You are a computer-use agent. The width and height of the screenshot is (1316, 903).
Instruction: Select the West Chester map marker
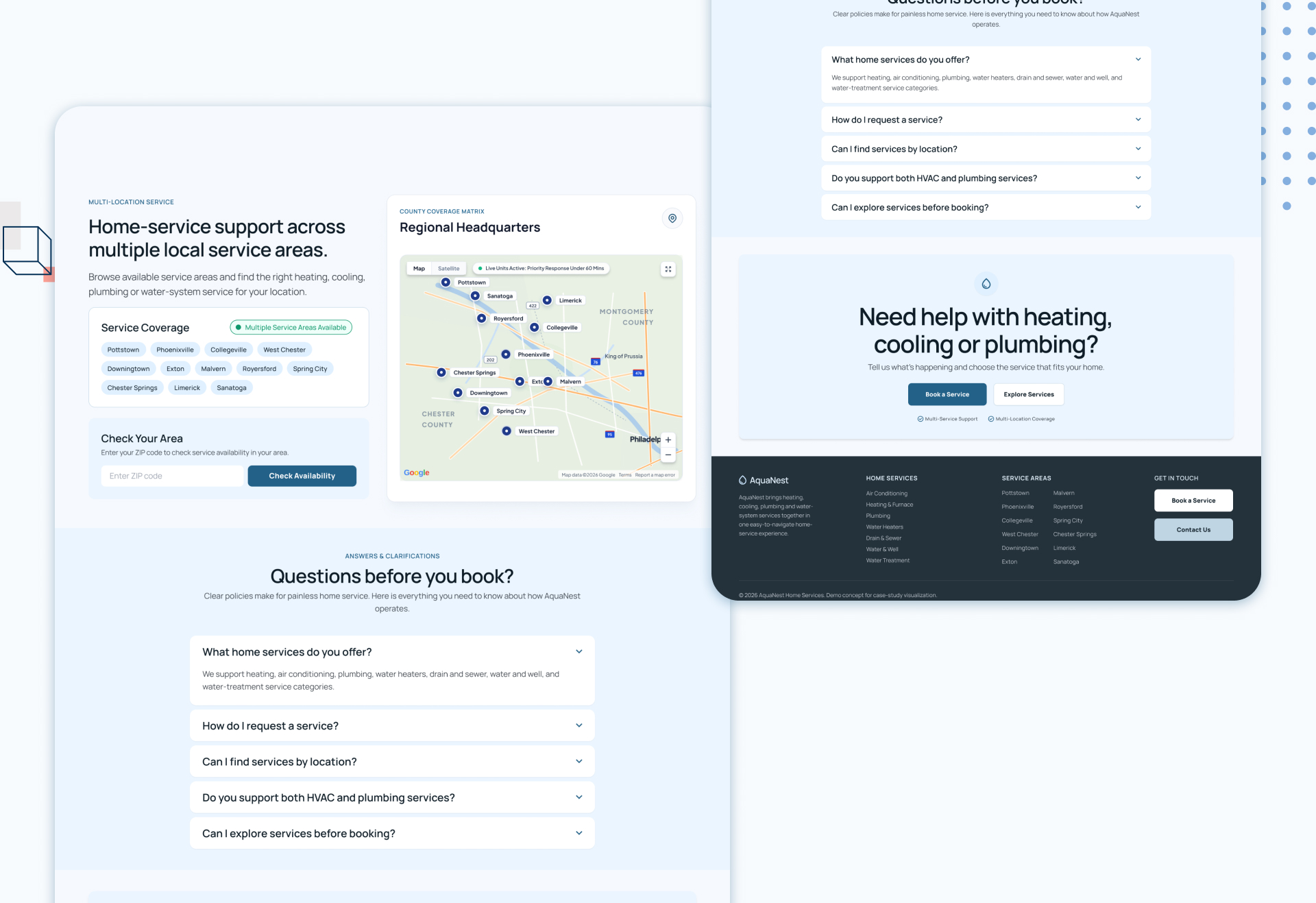[x=507, y=431]
